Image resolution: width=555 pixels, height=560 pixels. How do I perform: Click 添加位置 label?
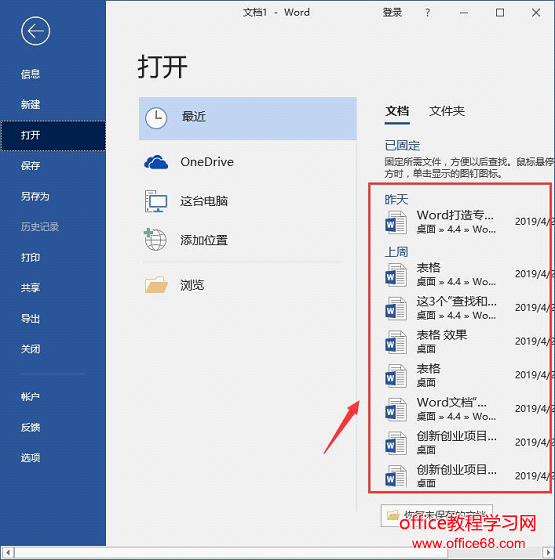coord(204,240)
